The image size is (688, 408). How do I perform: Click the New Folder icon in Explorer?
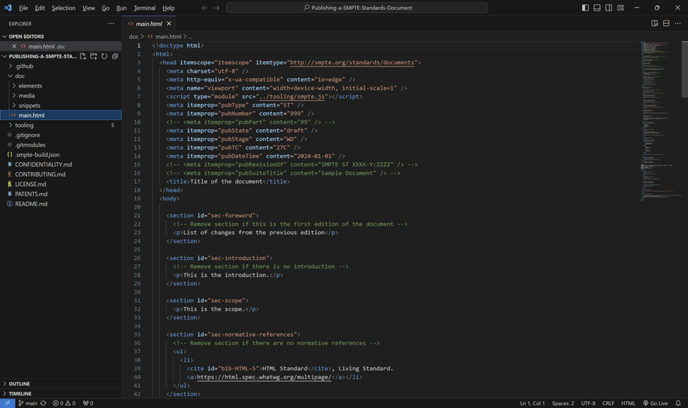[x=93, y=56]
